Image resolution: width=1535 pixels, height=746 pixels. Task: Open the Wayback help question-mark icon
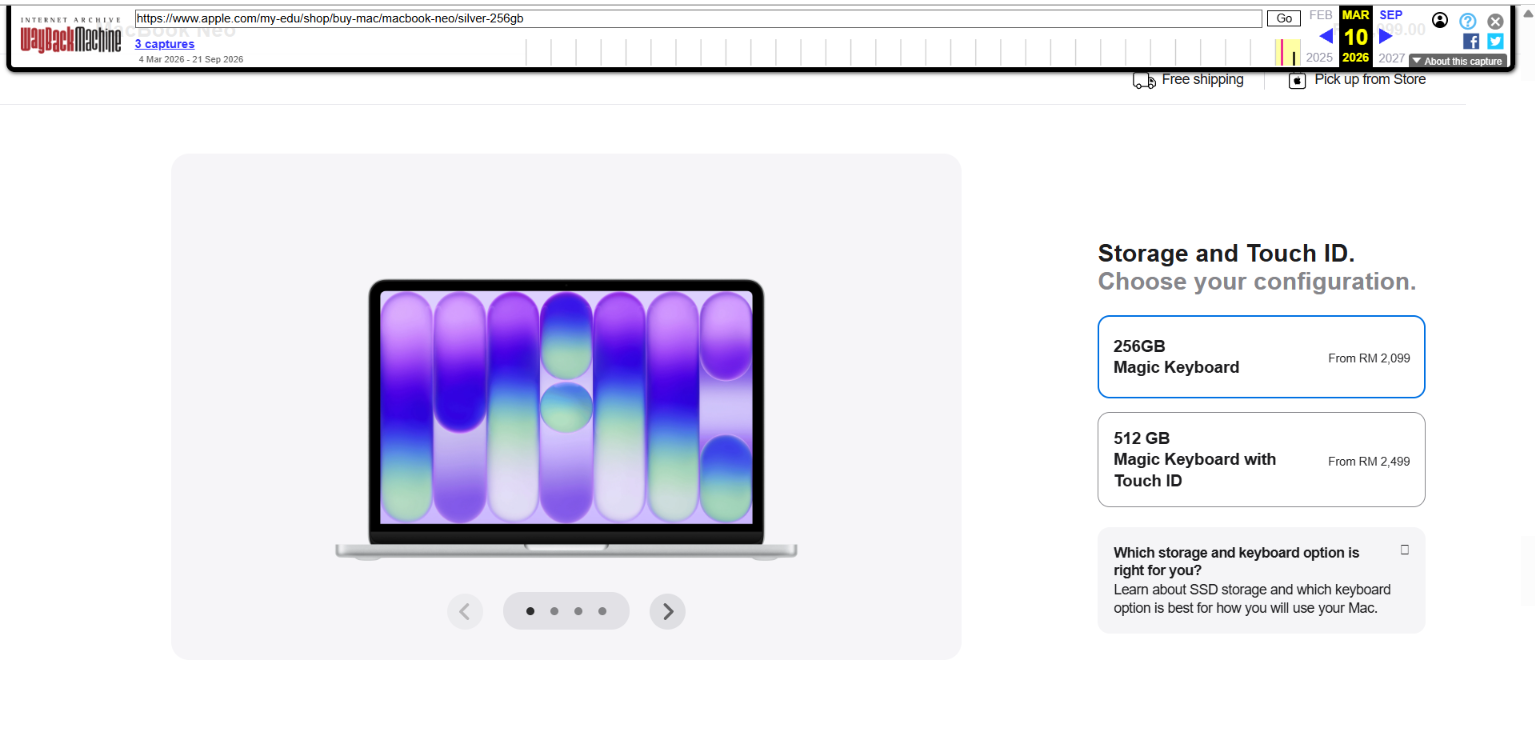coord(1468,21)
